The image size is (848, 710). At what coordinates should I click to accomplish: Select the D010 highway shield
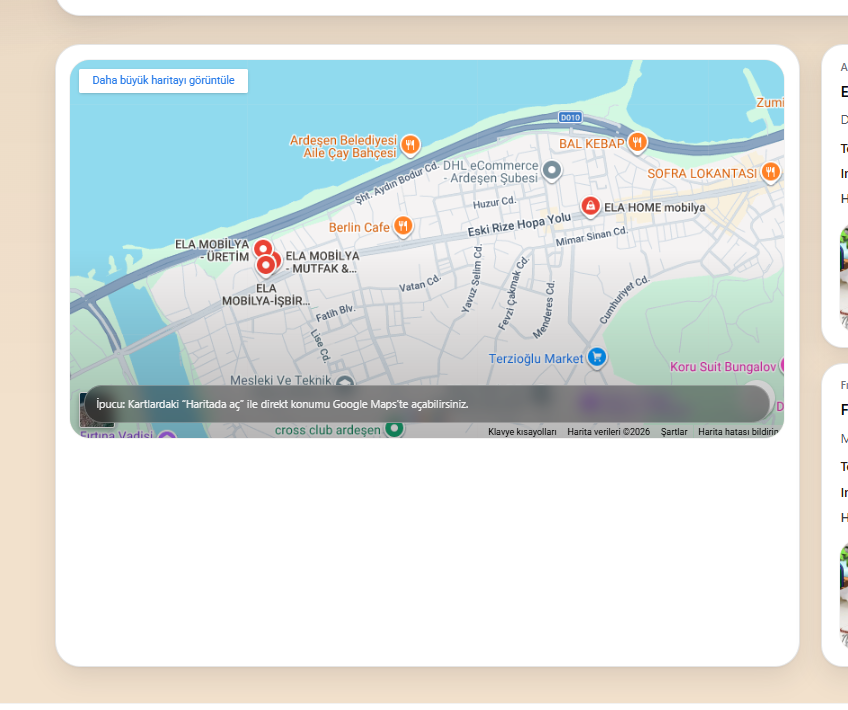(570, 117)
